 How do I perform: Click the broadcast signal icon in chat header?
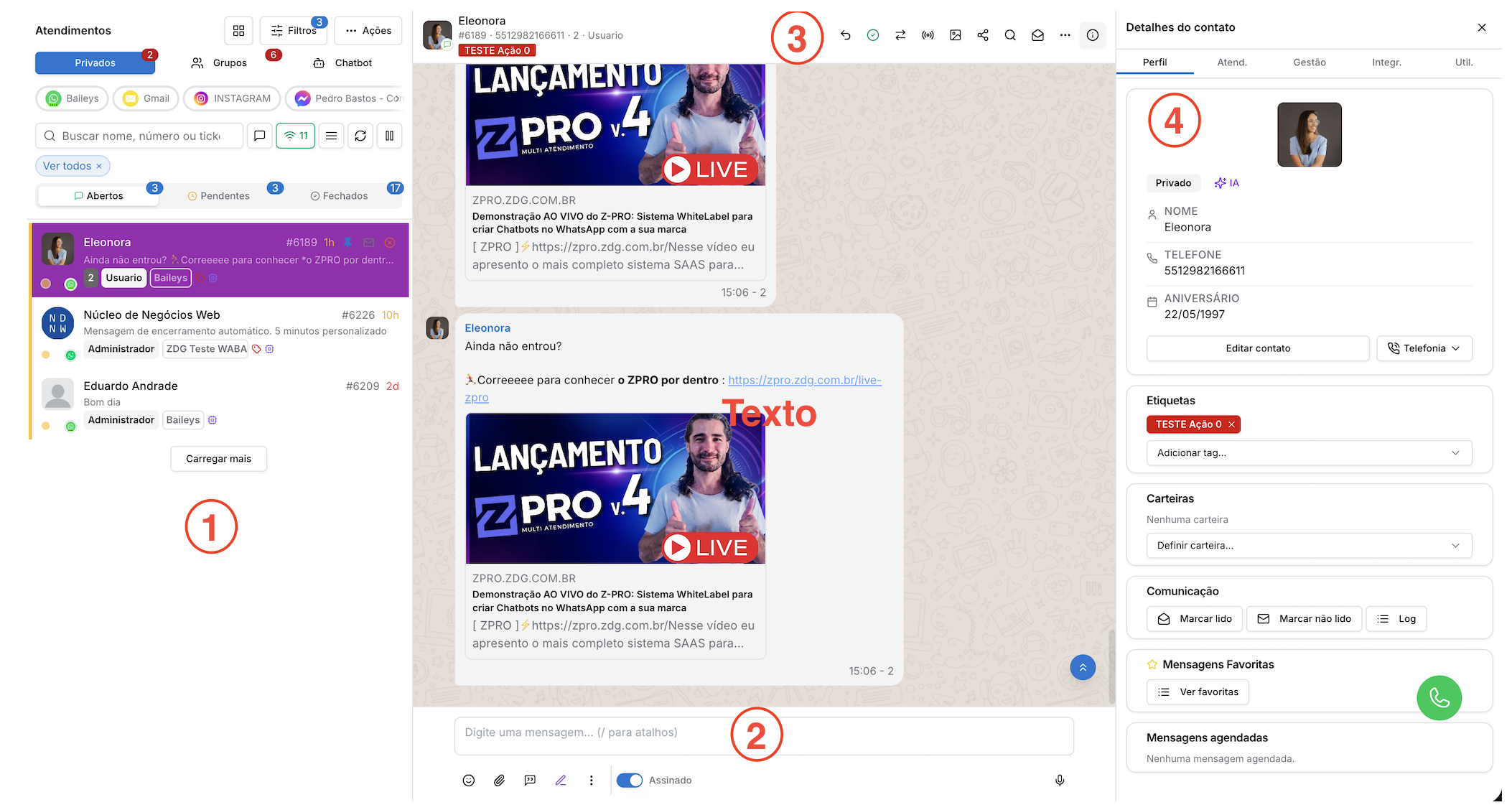pyautogui.click(x=928, y=35)
